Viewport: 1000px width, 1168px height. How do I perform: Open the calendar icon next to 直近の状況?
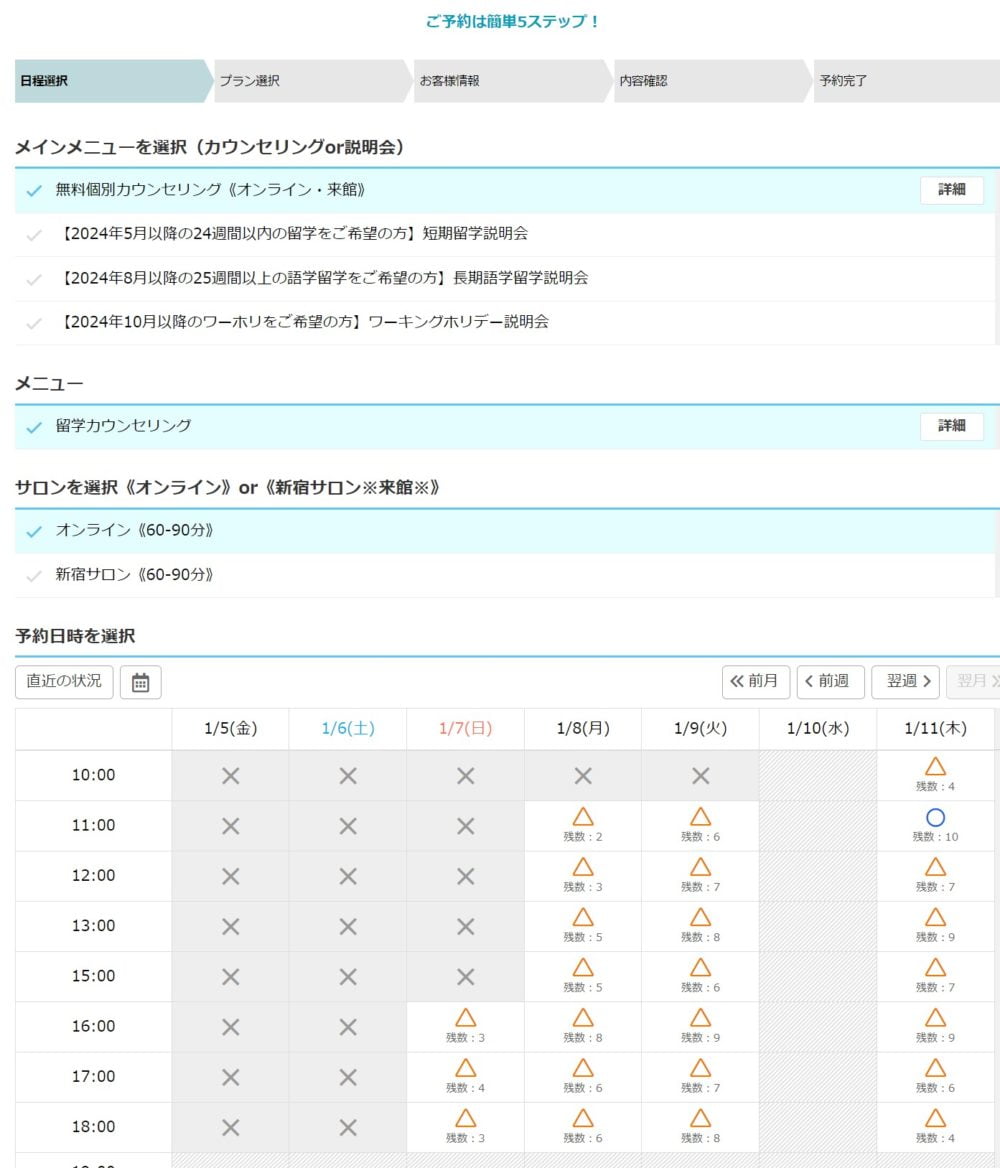(140, 682)
